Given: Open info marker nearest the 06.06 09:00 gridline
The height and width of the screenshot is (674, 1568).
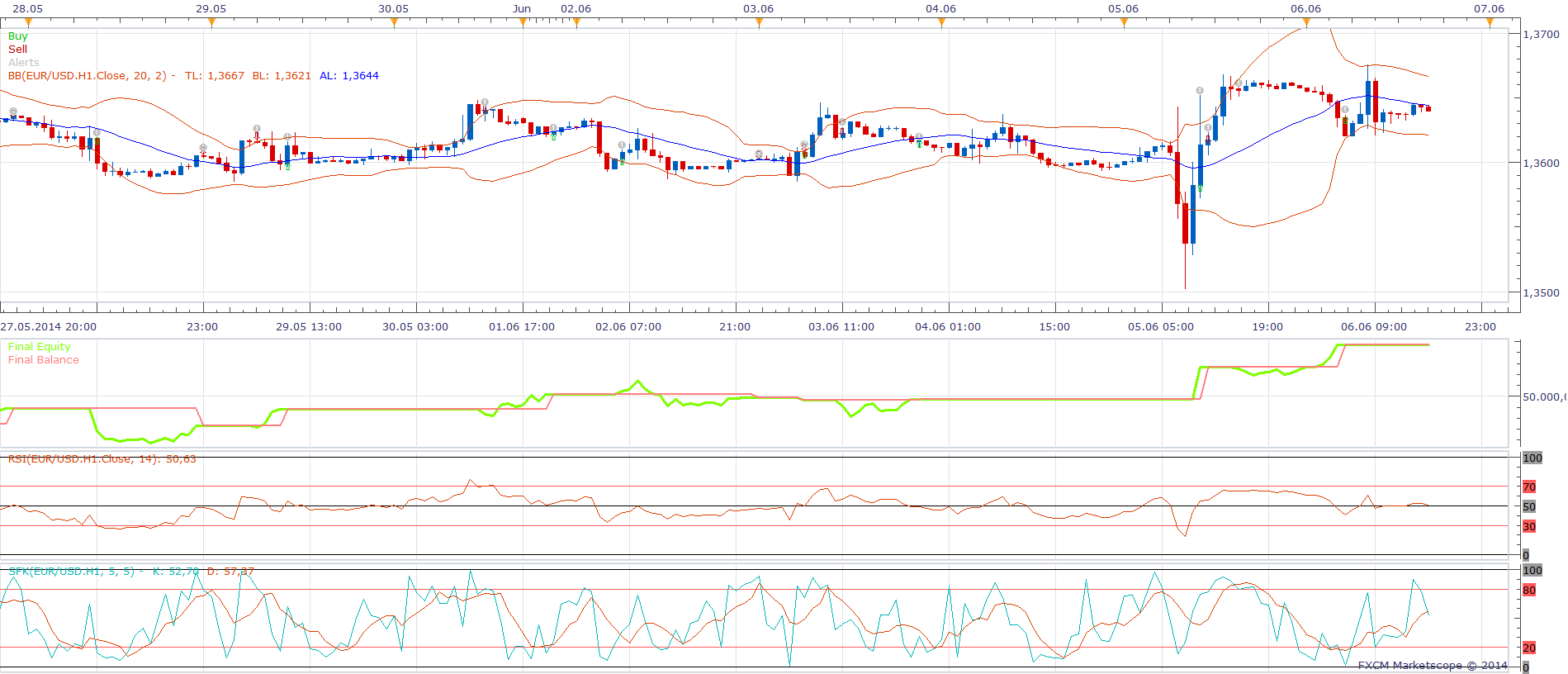Looking at the screenshot, I should coord(1345,110).
